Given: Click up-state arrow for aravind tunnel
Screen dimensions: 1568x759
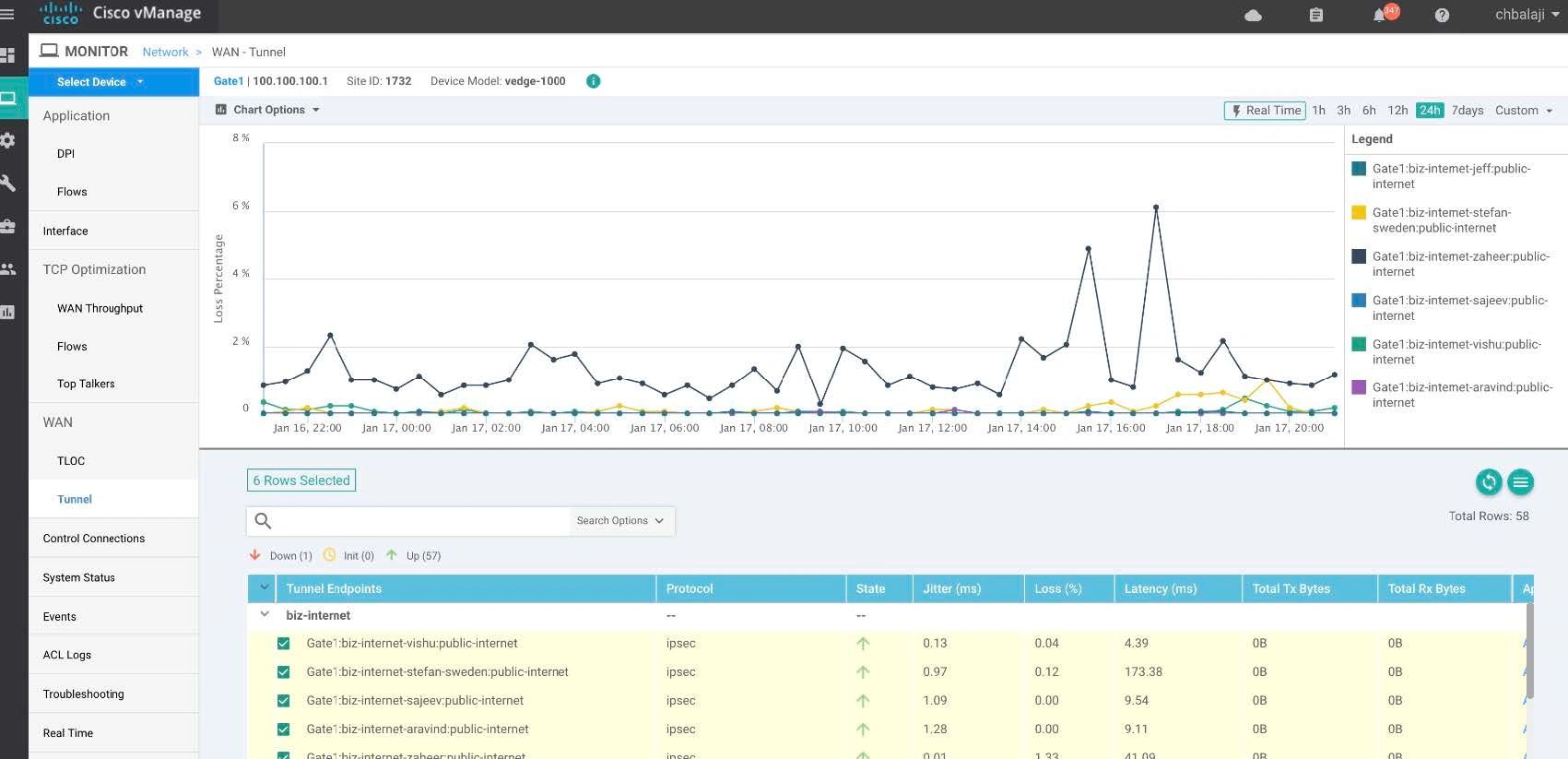Looking at the screenshot, I should pyautogui.click(x=863, y=729).
